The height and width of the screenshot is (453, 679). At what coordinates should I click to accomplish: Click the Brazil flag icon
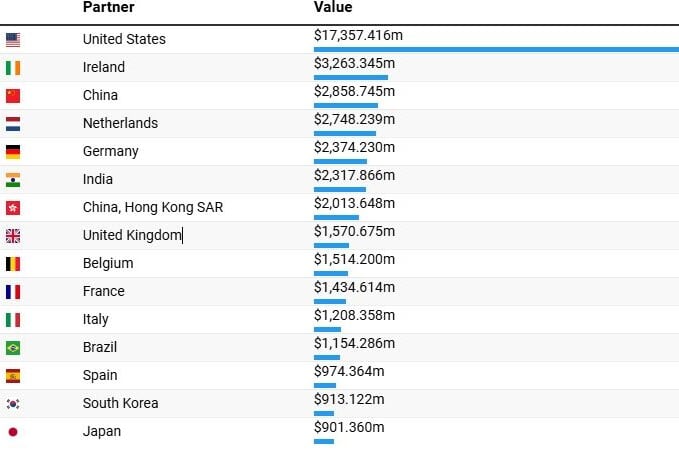click(13, 348)
